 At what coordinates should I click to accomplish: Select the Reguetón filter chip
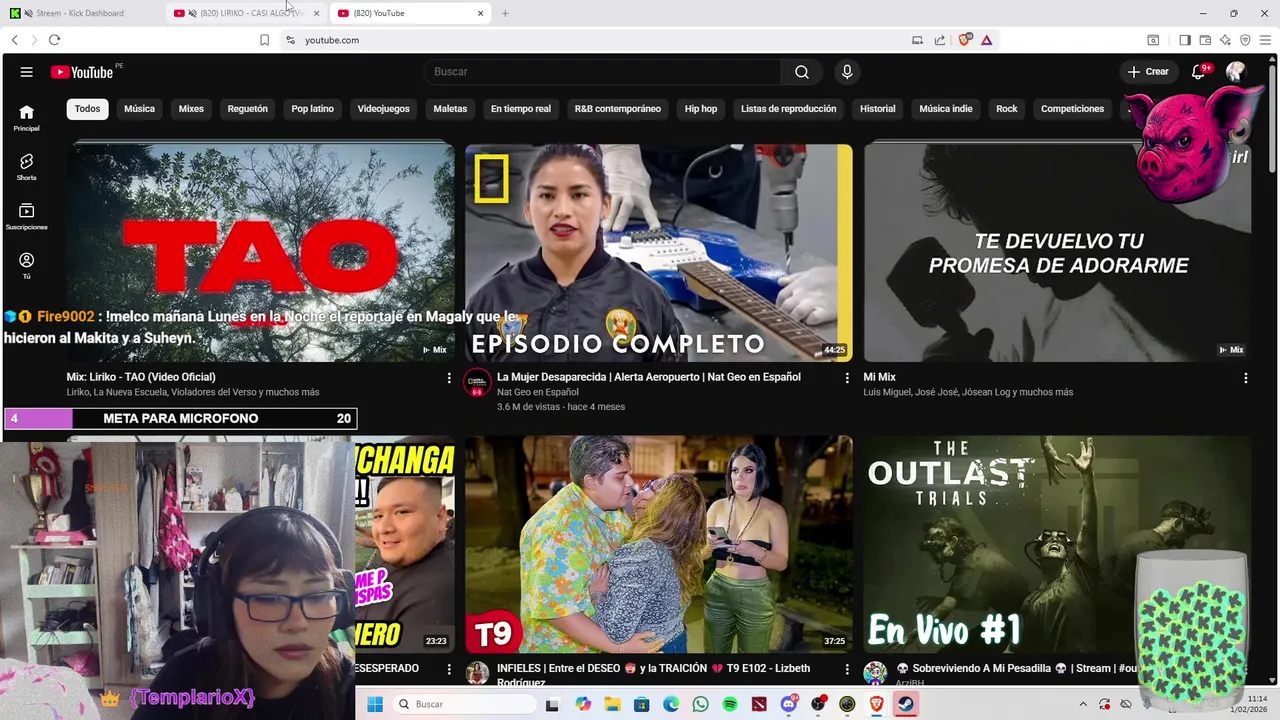(247, 109)
